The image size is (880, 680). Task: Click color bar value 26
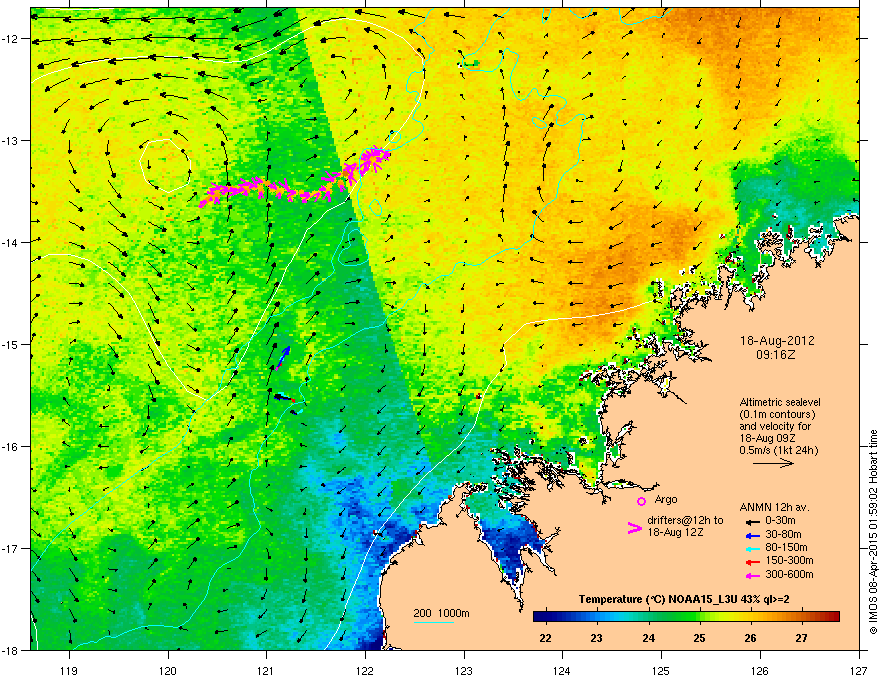[750, 638]
